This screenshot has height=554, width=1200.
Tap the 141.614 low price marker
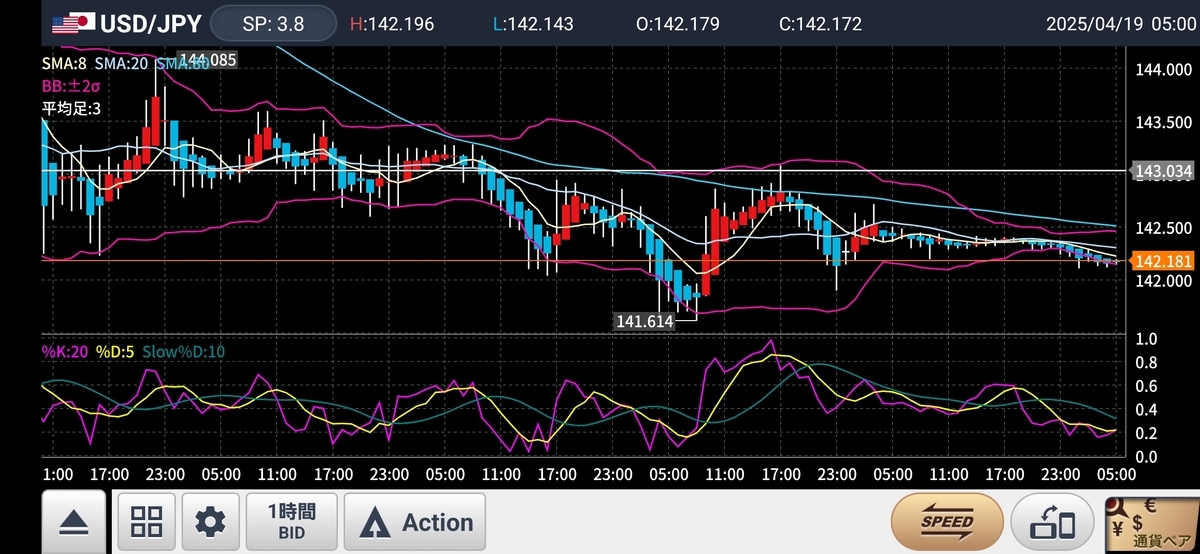coord(644,321)
